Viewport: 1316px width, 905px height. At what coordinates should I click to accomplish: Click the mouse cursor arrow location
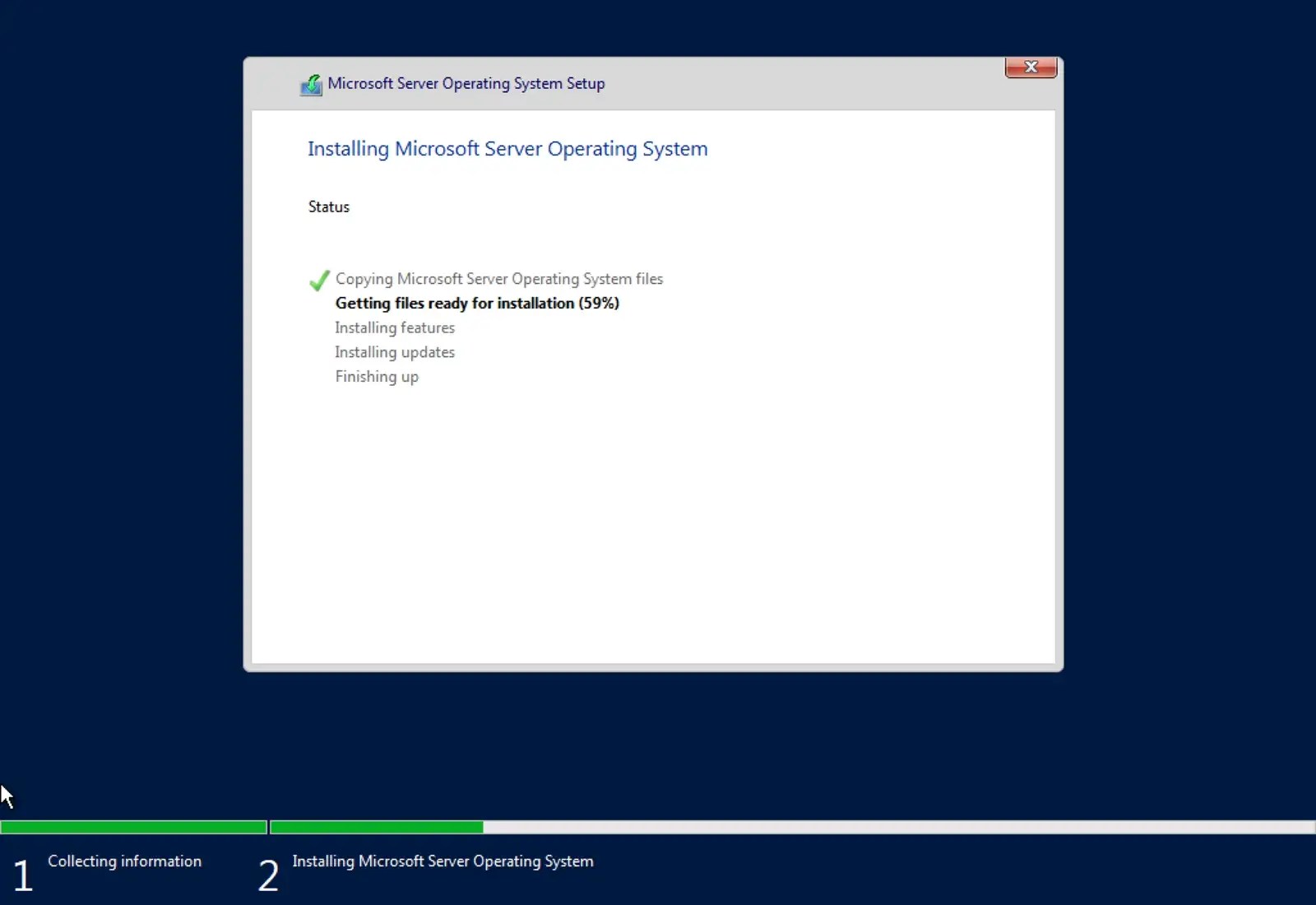(7, 792)
